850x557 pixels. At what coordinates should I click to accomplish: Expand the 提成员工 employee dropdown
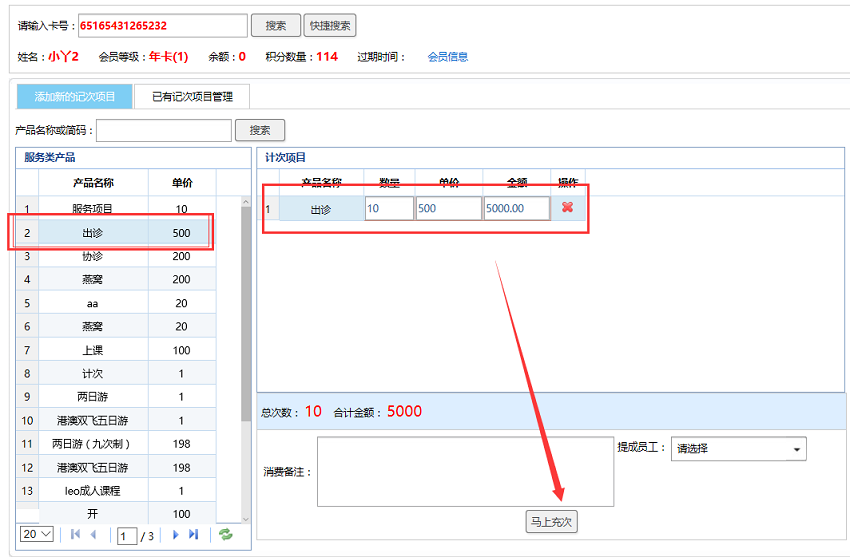pyautogui.click(x=739, y=449)
